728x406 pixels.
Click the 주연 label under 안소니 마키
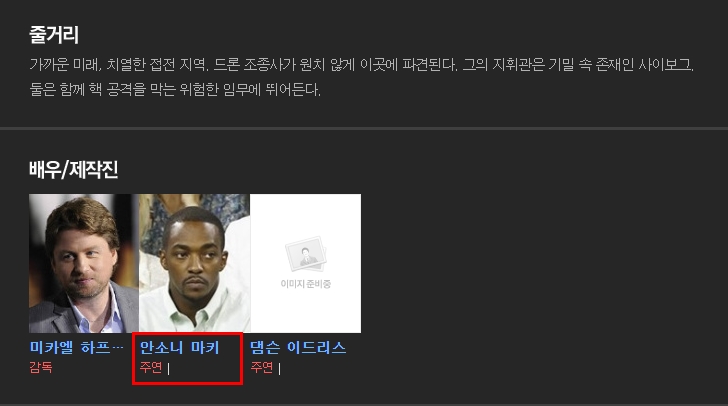coord(151,367)
